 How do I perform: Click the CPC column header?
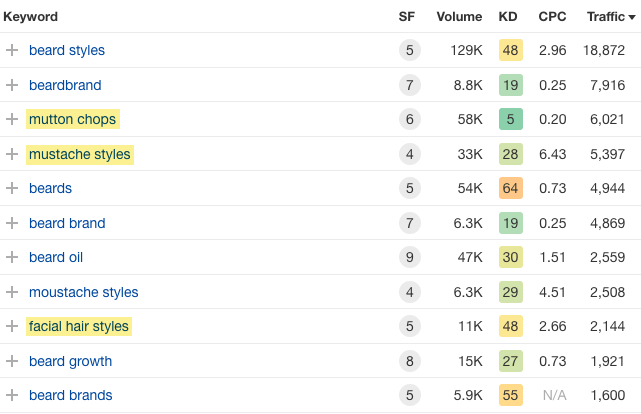pos(552,17)
